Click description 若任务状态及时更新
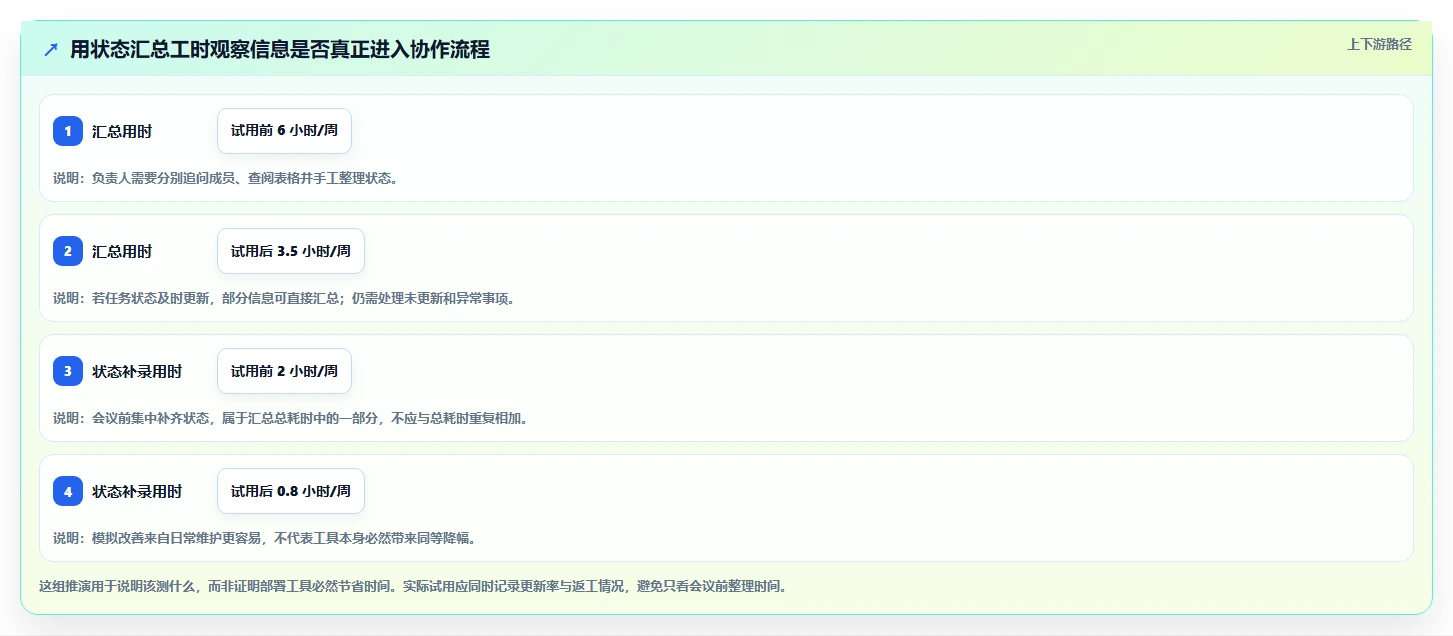 (284, 298)
